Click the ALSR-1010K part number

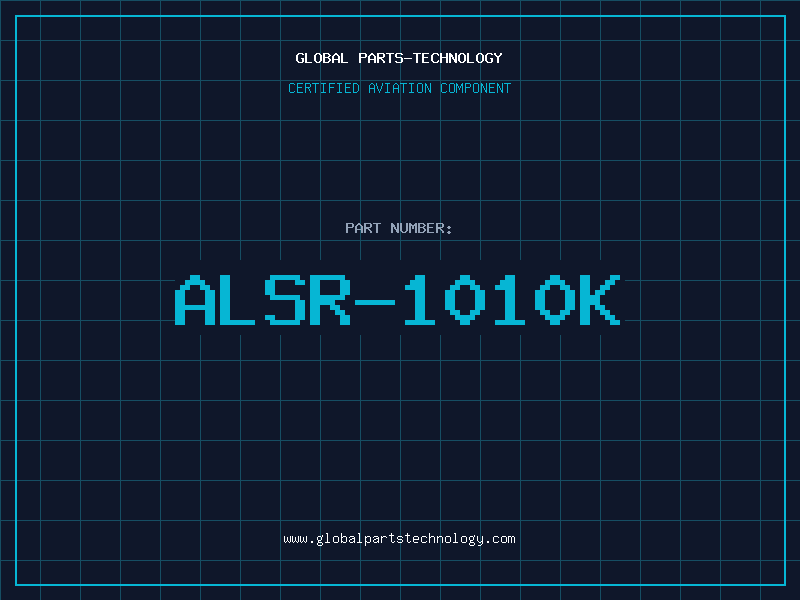[398, 300]
